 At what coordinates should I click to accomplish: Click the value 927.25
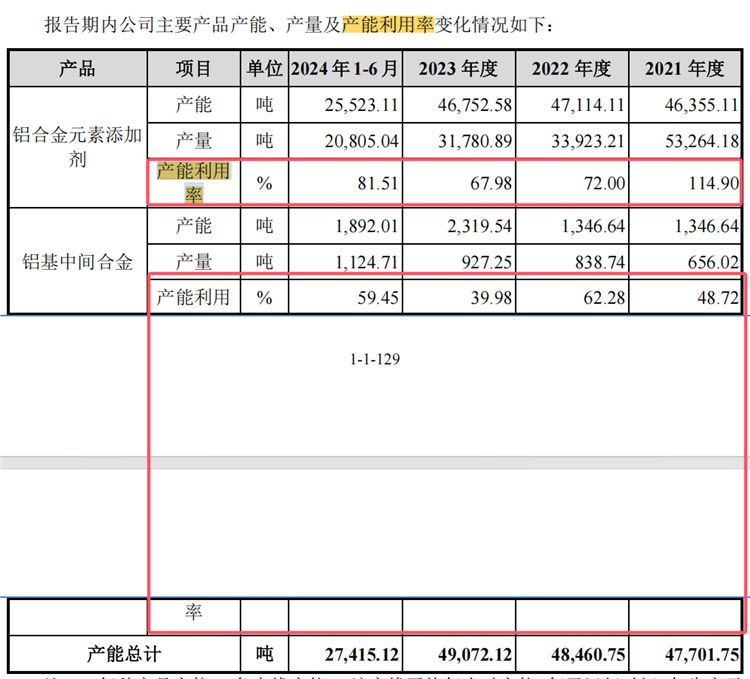click(486, 262)
